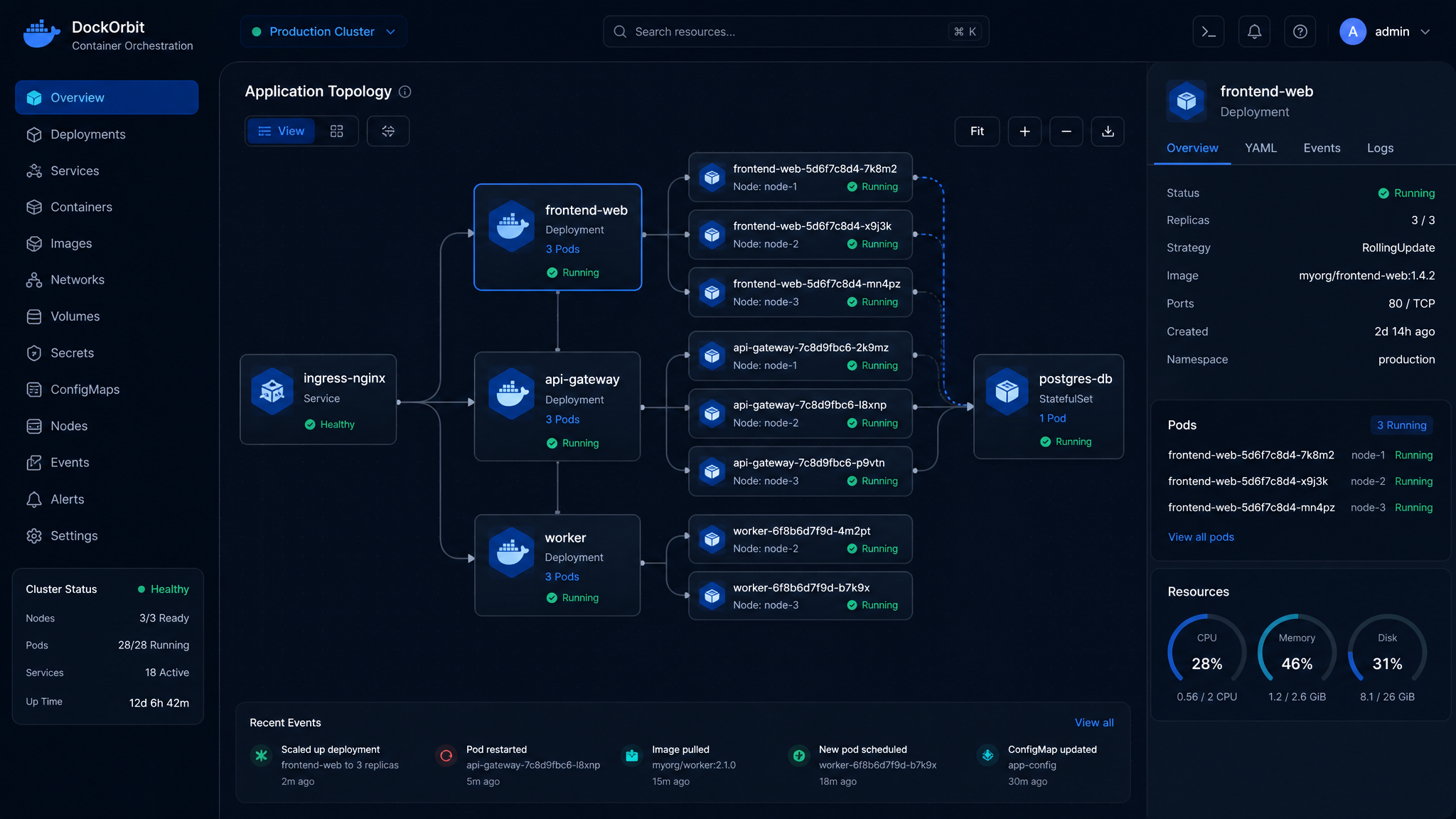Download the topology diagram
1456x819 pixels.
coord(1108,132)
